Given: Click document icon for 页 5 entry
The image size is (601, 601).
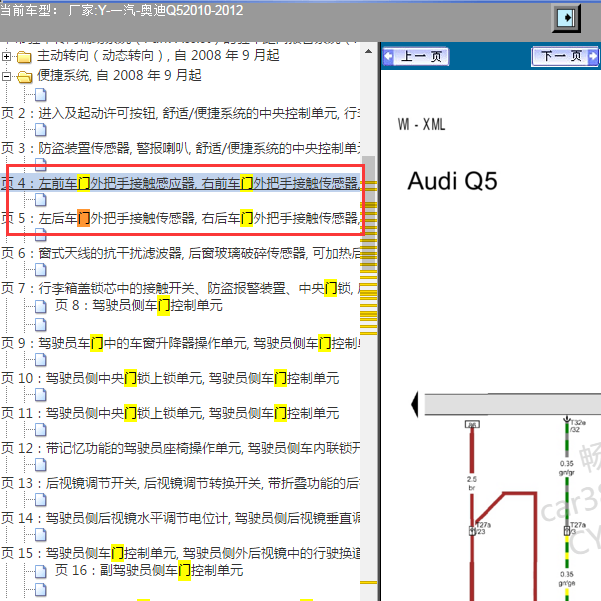Looking at the screenshot, I should [41, 200].
